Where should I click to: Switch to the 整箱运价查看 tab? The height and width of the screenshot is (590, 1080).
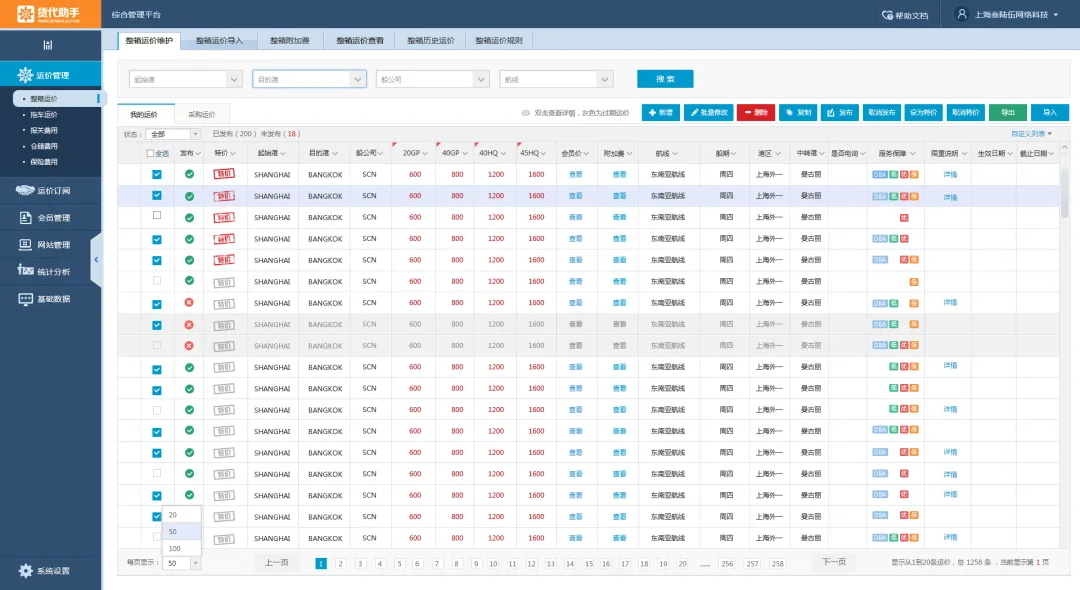tap(360, 41)
